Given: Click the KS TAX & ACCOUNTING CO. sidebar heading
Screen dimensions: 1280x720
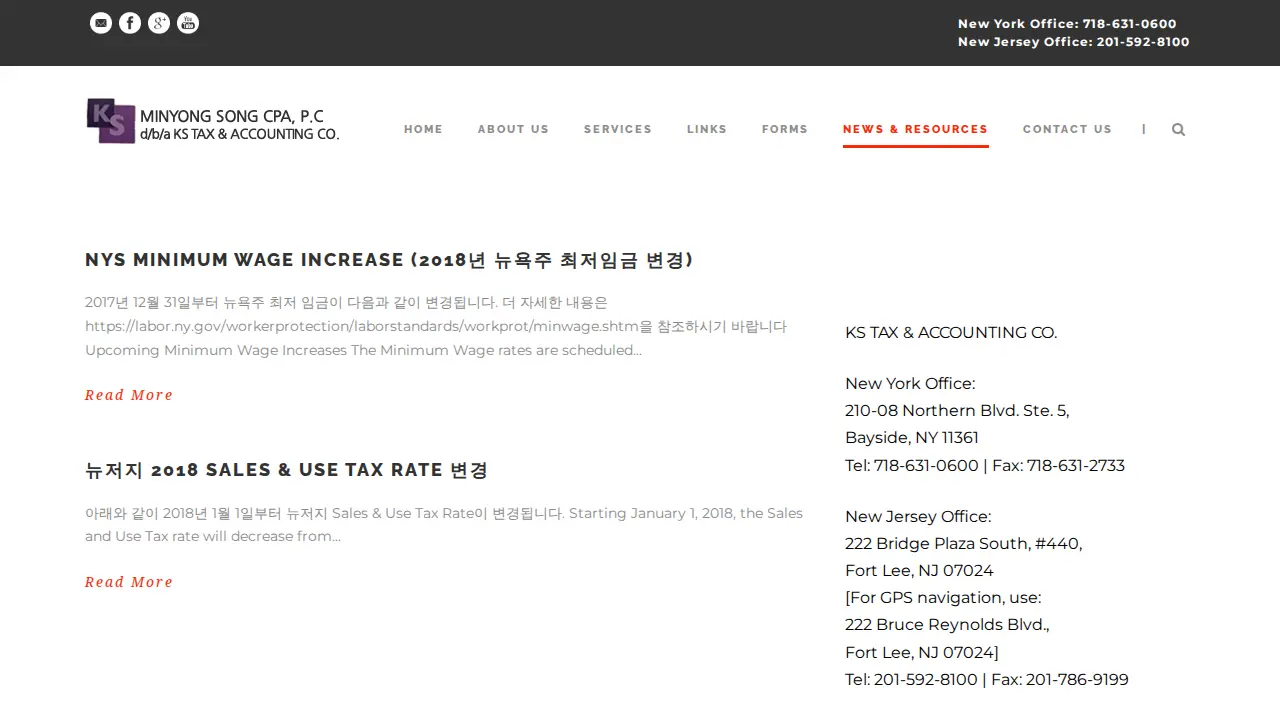Looking at the screenshot, I should (951, 333).
